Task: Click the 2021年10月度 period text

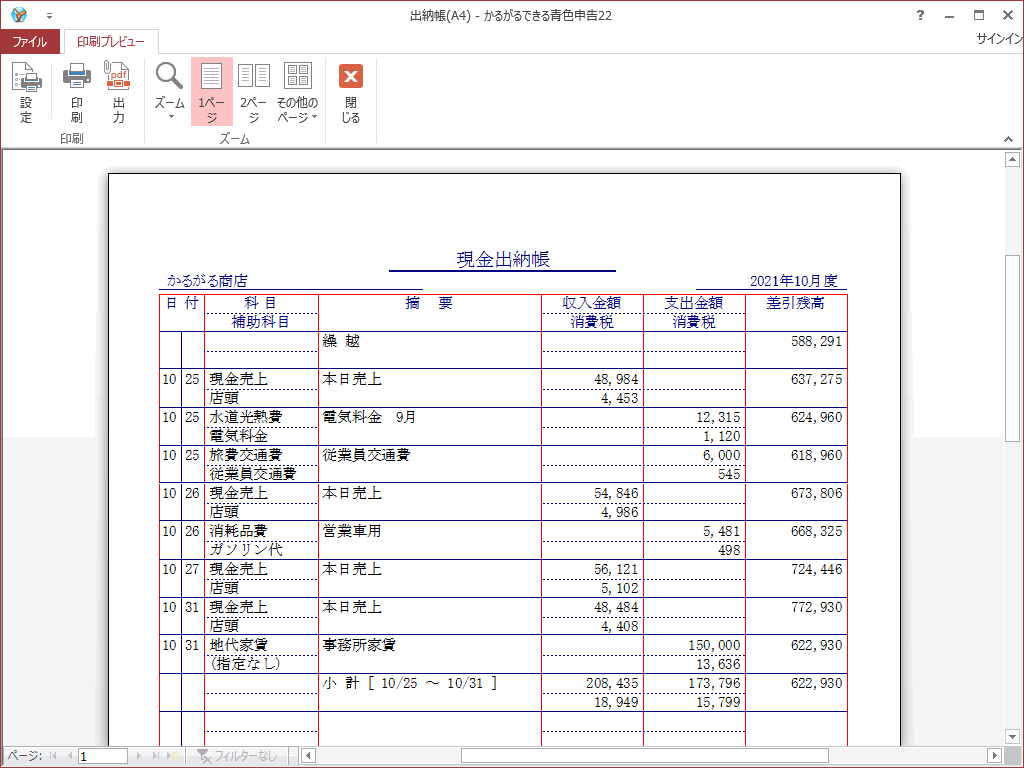Action: pos(793,281)
